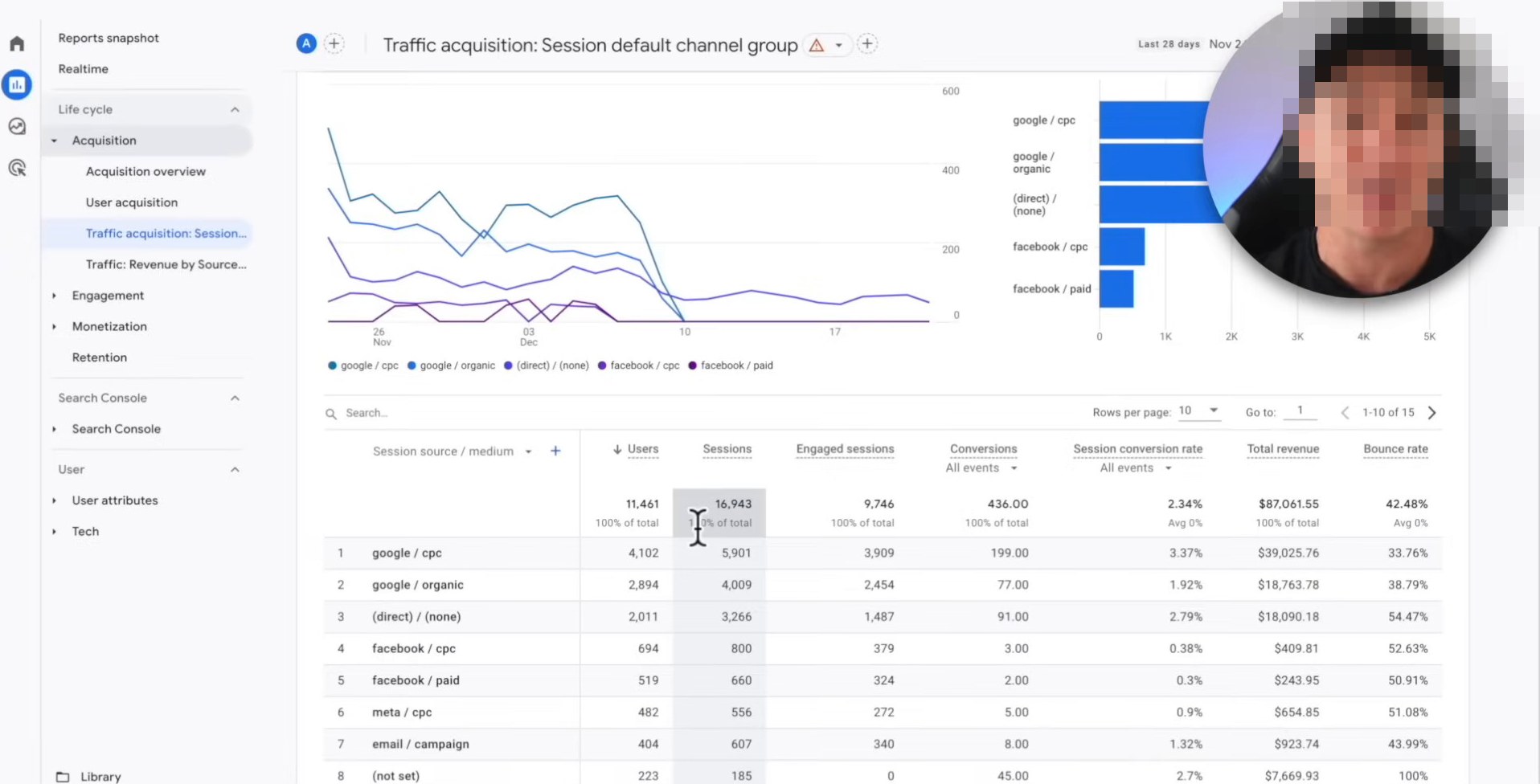
Task: Collapse the Life cycle section
Action: coord(235,109)
